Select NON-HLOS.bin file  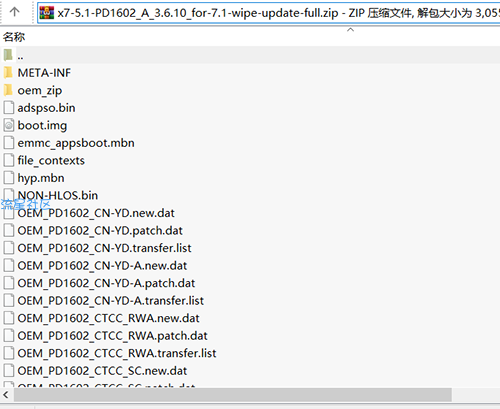[x=58, y=195]
